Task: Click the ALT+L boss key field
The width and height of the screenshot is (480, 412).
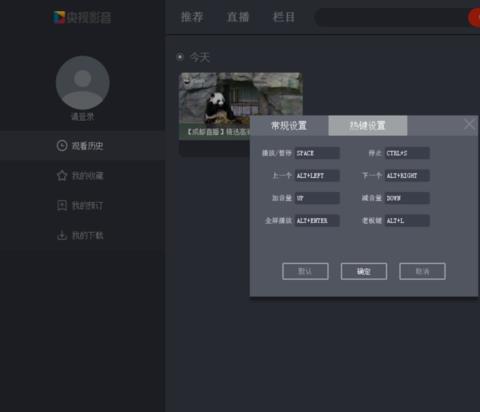Action: click(x=407, y=220)
